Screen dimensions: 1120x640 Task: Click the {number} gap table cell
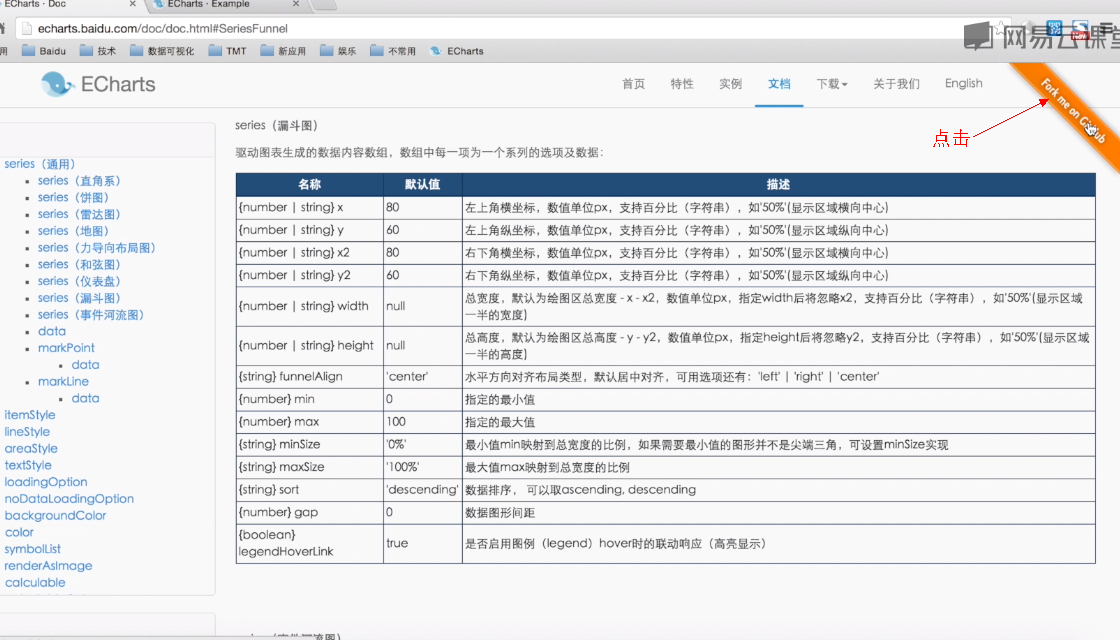[309, 512]
